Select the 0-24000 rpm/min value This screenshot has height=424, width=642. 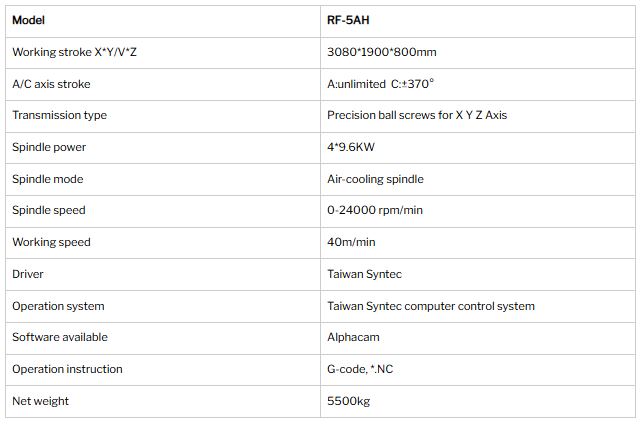(375, 210)
